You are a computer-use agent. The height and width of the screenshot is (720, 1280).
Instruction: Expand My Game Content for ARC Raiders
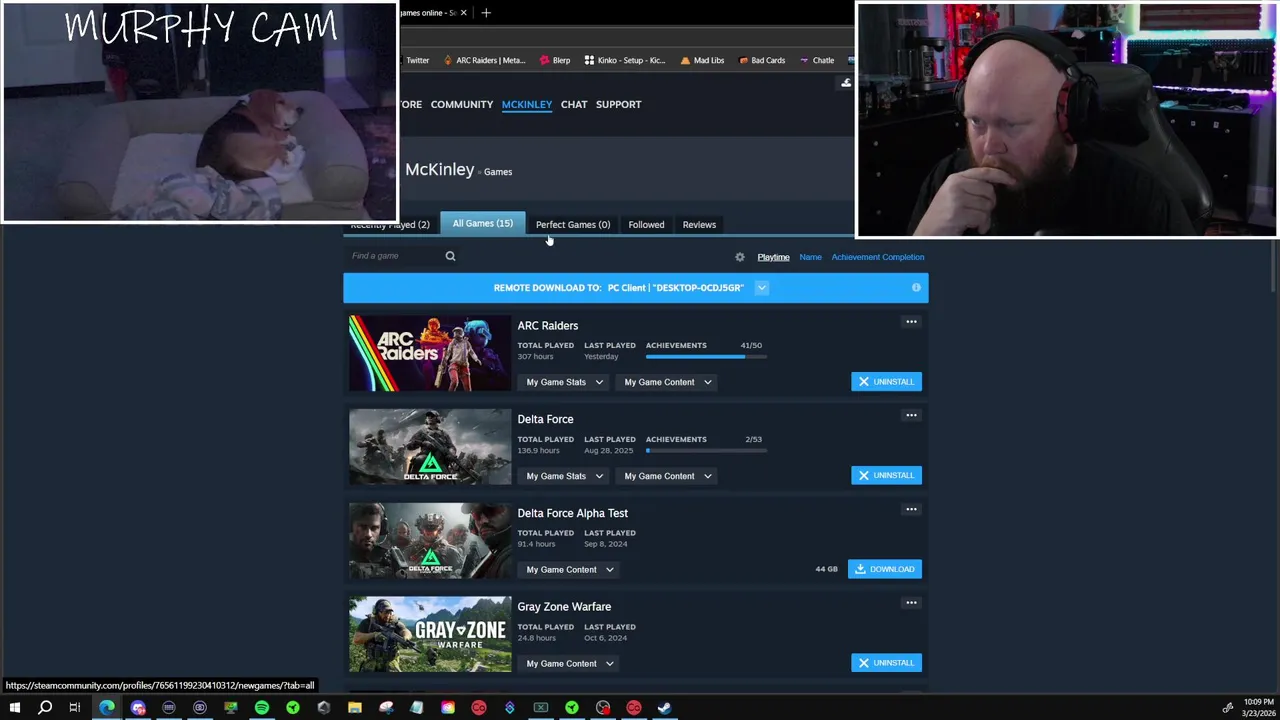click(x=667, y=382)
